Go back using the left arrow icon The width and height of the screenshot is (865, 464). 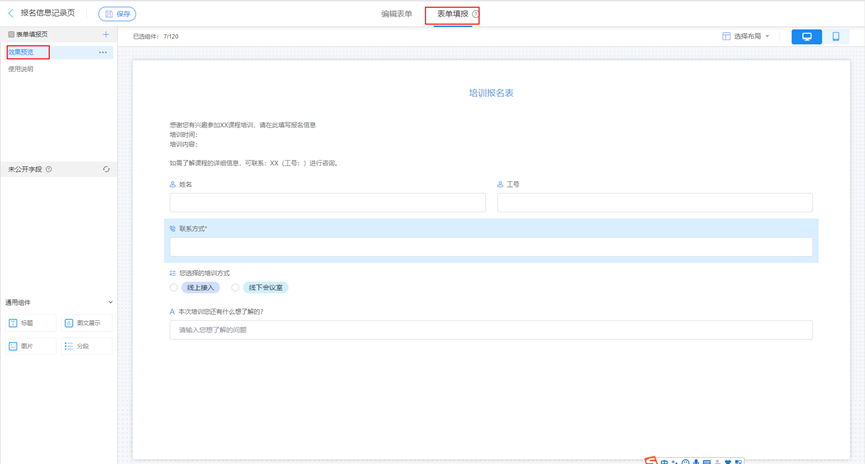click(10, 13)
